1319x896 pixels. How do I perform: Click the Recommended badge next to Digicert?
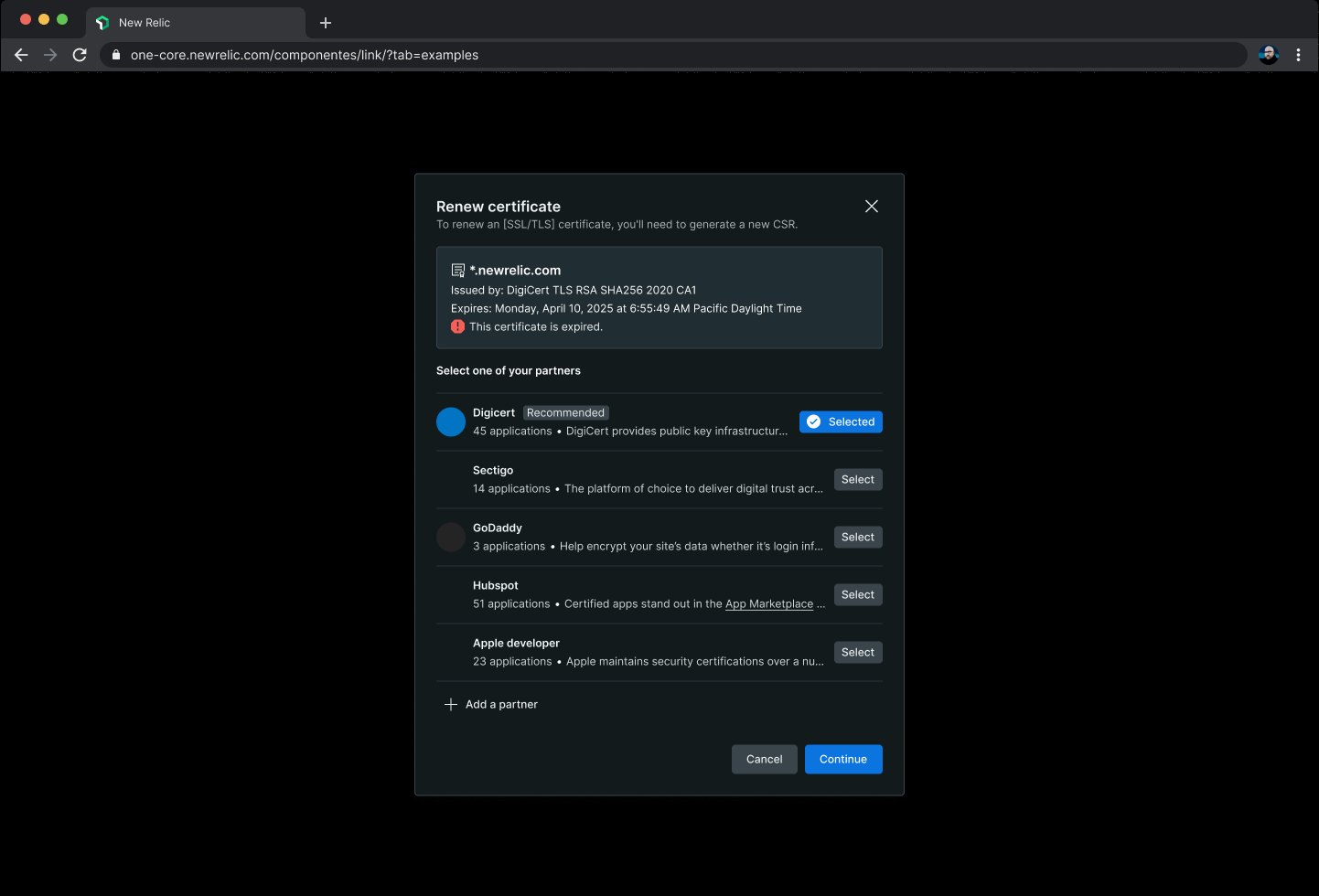(566, 412)
